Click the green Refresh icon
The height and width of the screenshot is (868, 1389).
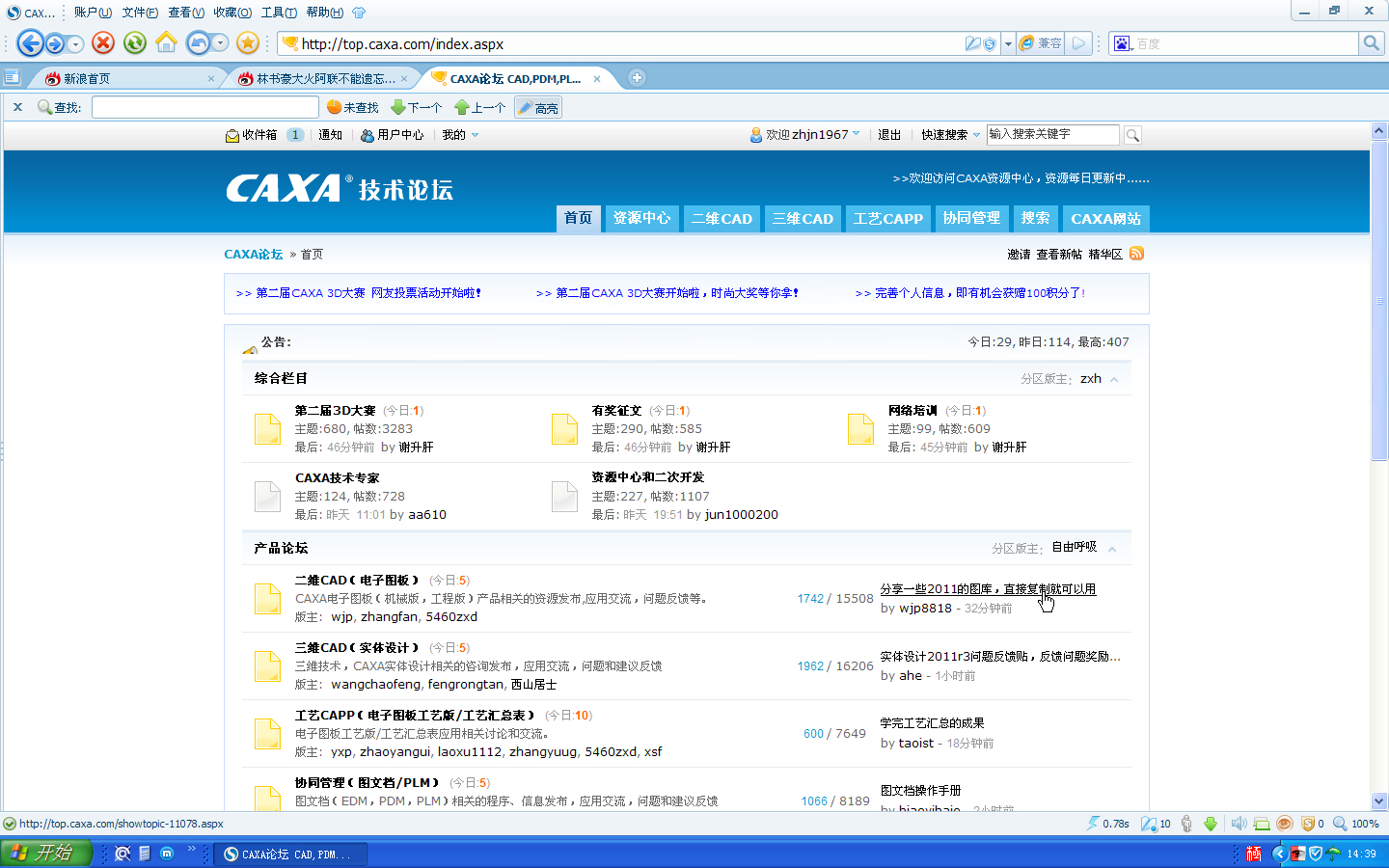pos(135,42)
